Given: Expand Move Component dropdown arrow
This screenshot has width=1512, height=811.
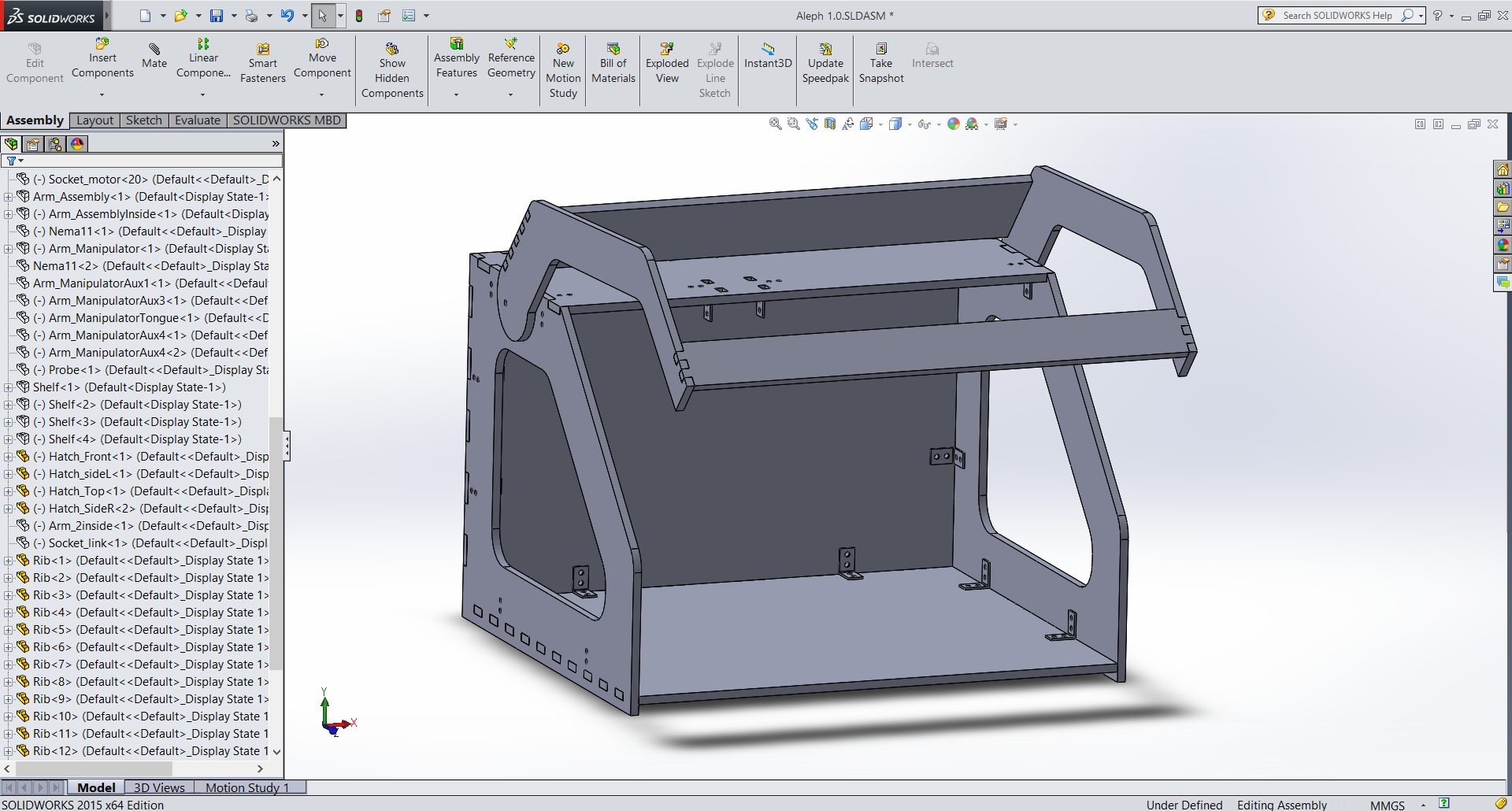Looking at the screenshot, I should [x=321, y=94].
